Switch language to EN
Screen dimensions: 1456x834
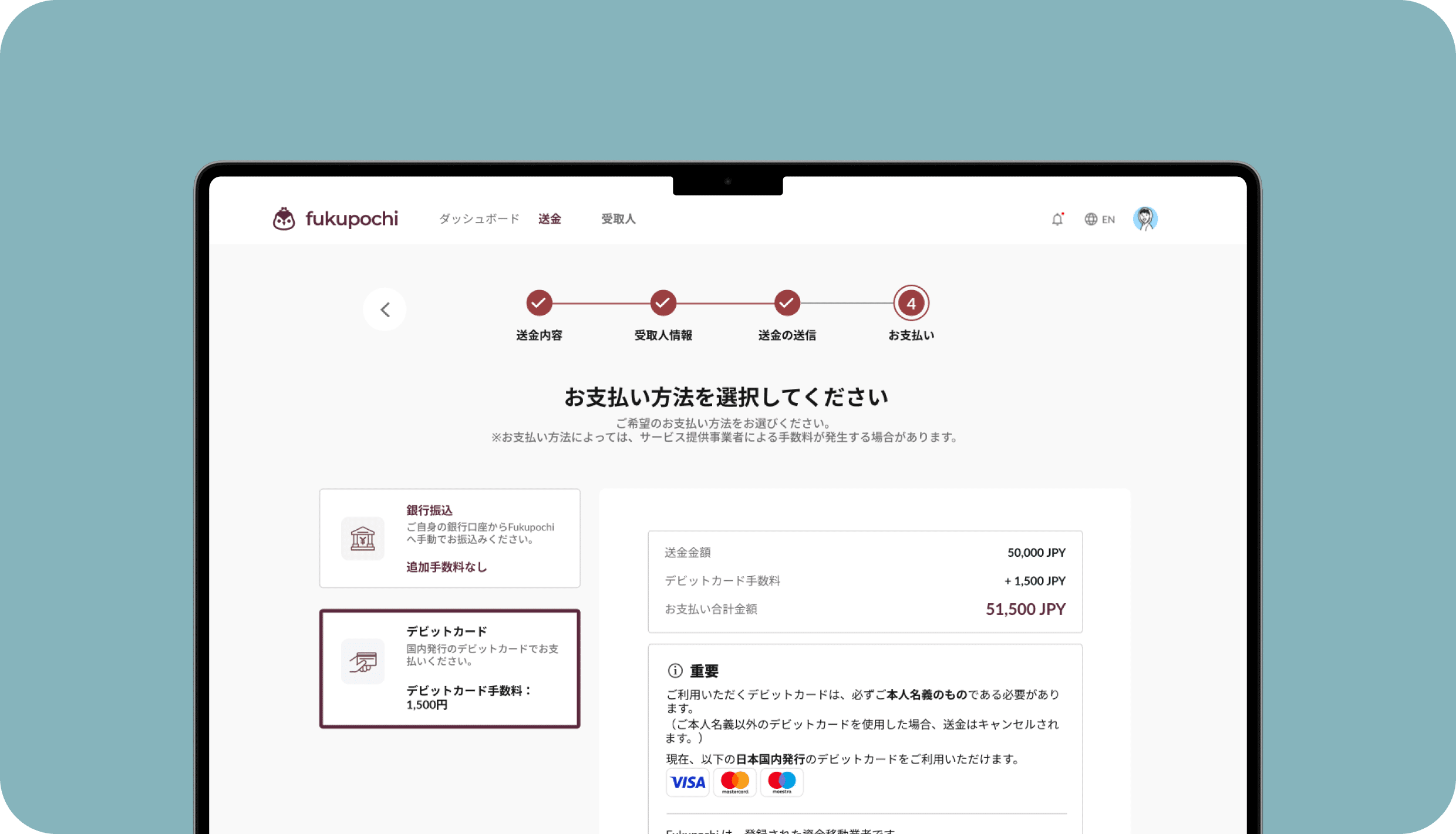pos(1108,219)
